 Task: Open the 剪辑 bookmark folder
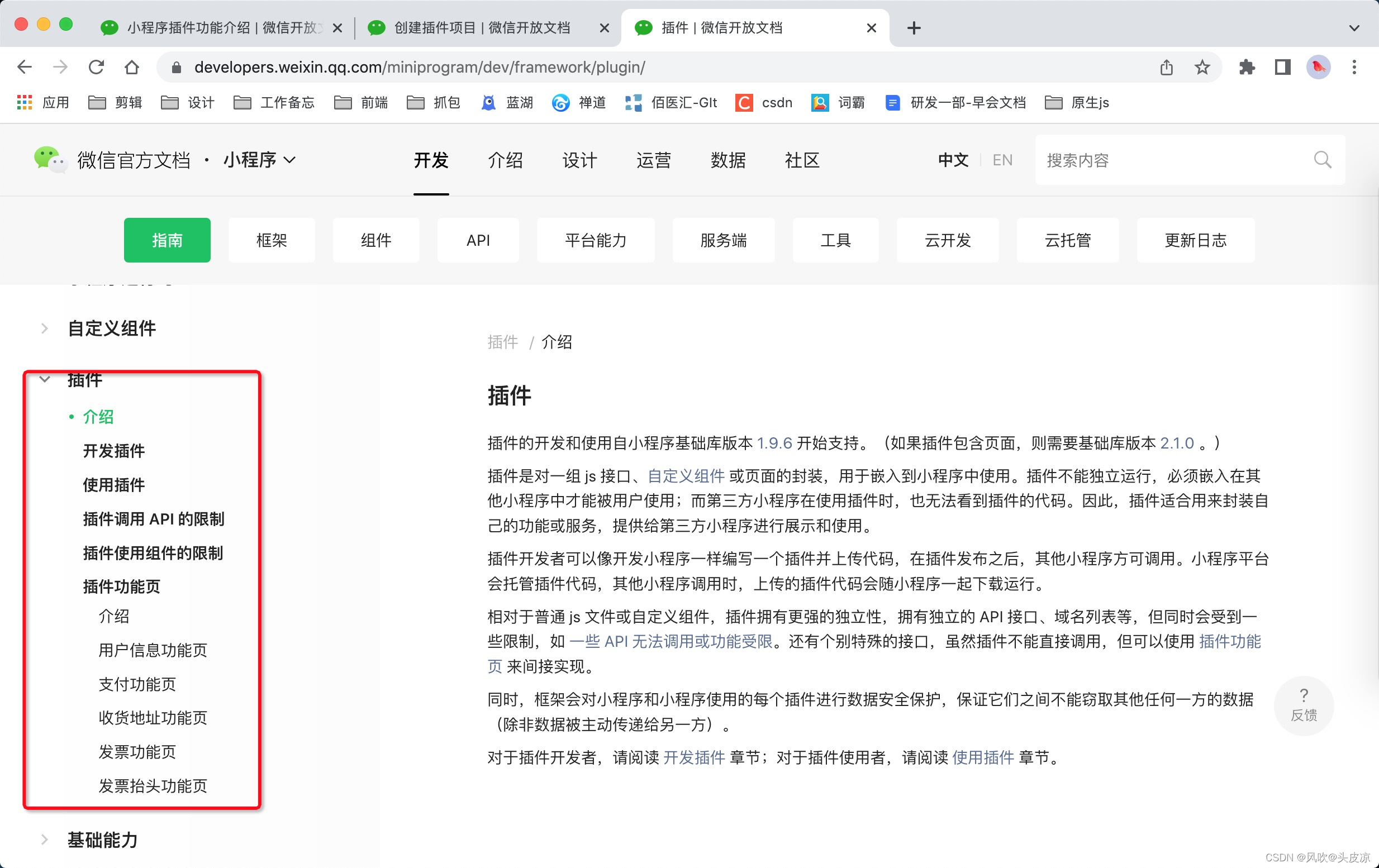tap(115, 102)
